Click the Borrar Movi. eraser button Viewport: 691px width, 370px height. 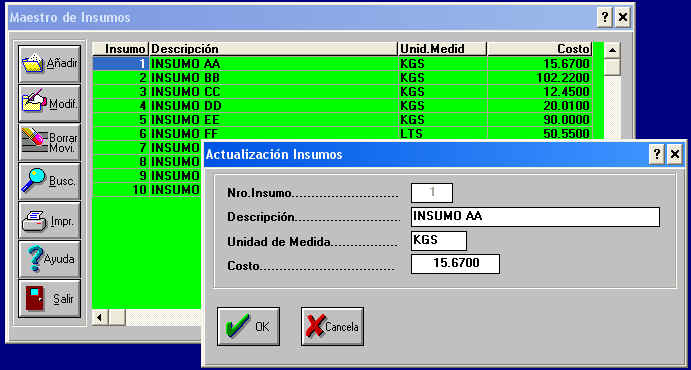(x=49, y=142)
